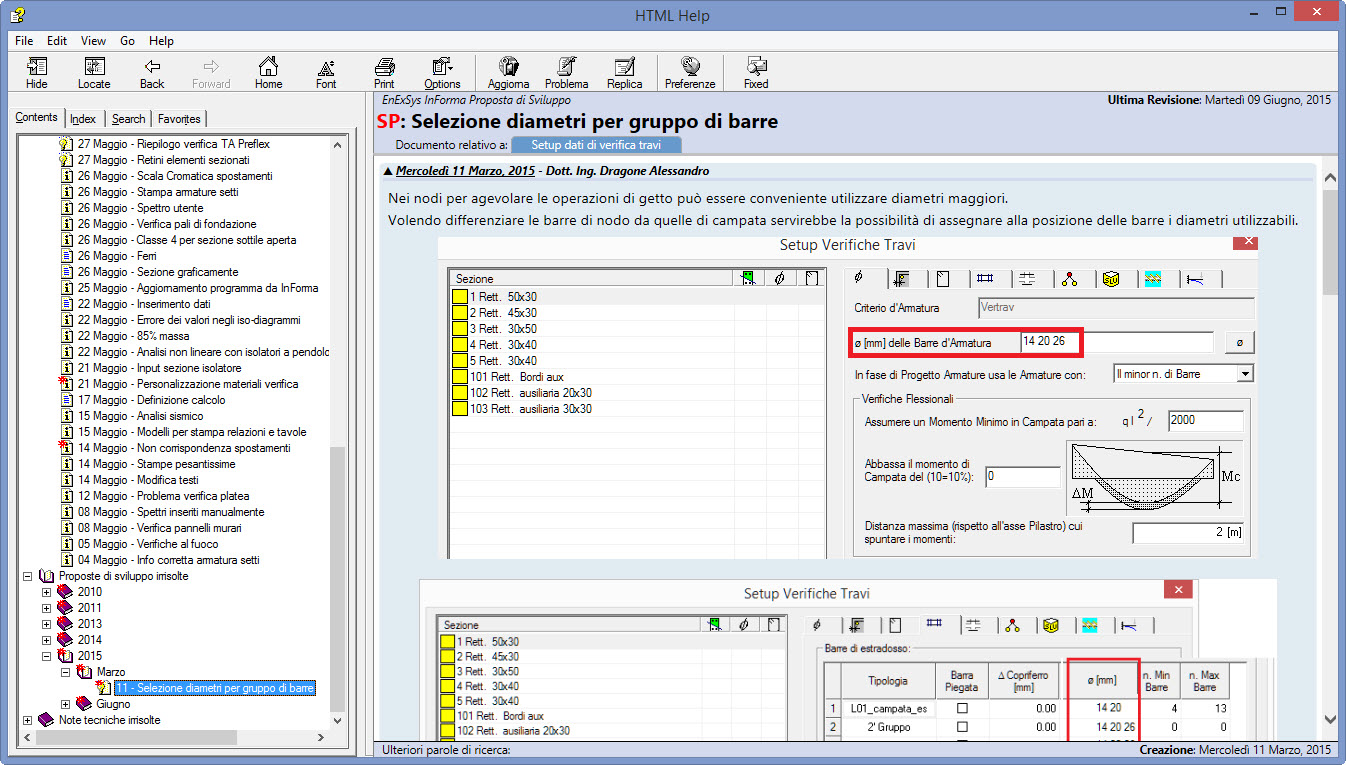Screen dimensions: 1346x765
Task: Click the Replica toolbar icon
Action: 625,73
